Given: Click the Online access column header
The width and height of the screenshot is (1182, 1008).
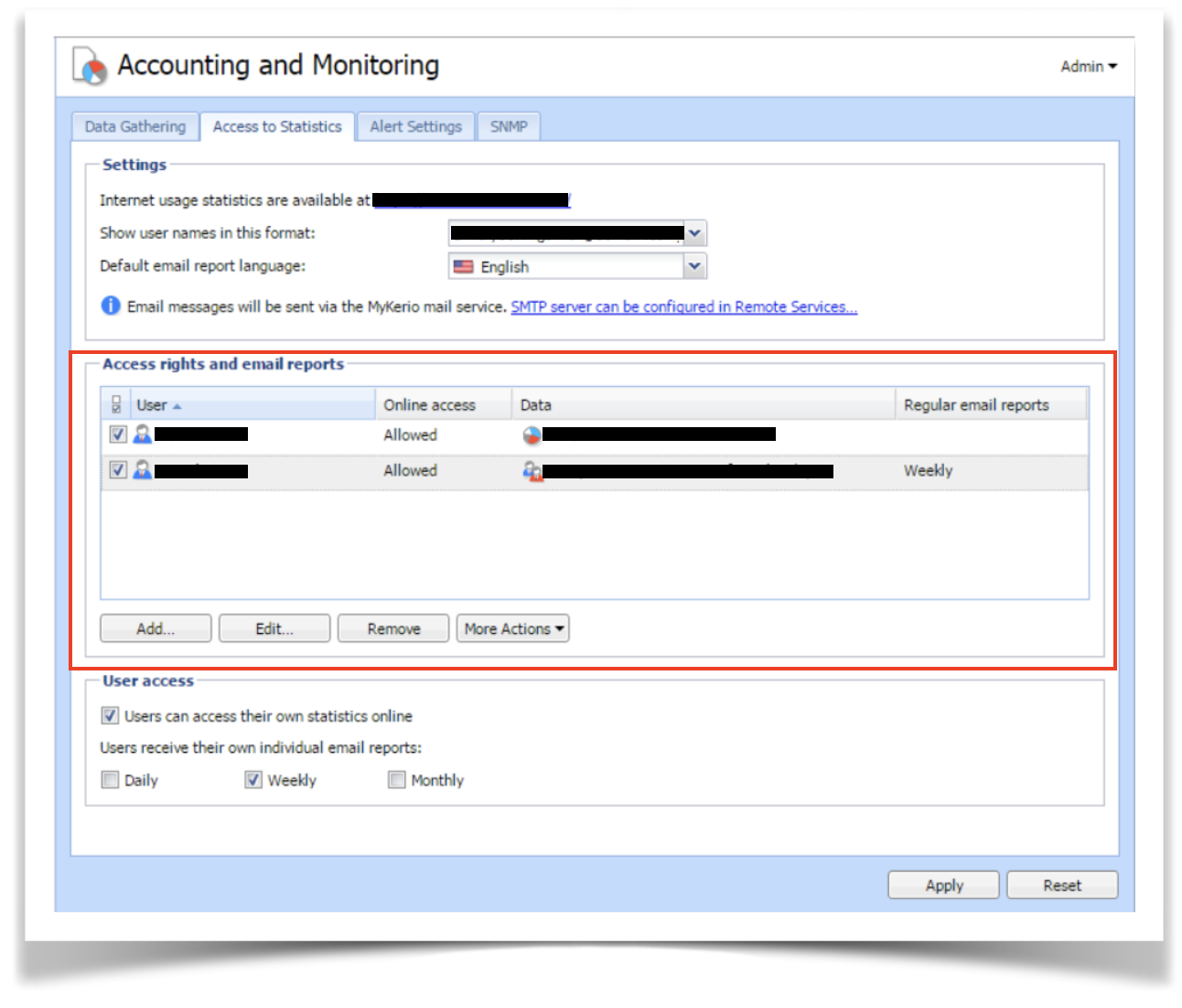Looking at the screenshot, I should (x=444, y=404).
